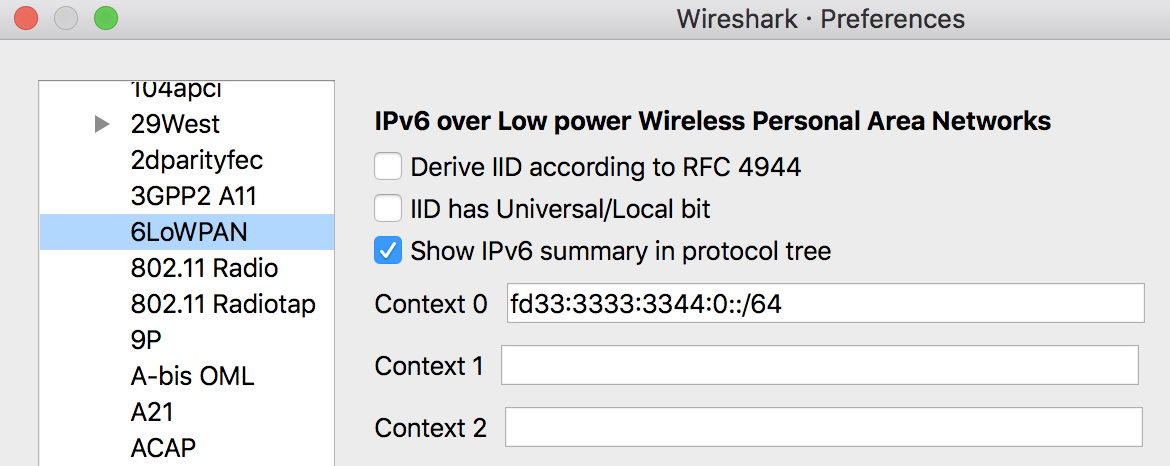
Task: Select 3GPP2 A11 protocol
Action: 194,196
